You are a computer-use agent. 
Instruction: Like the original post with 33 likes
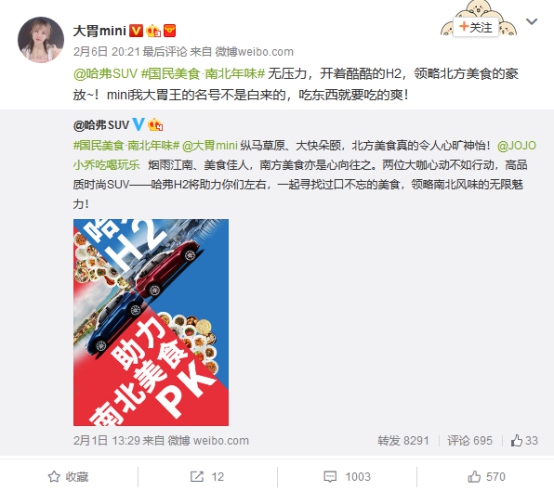pyautogui.click(x=524, y=440)
